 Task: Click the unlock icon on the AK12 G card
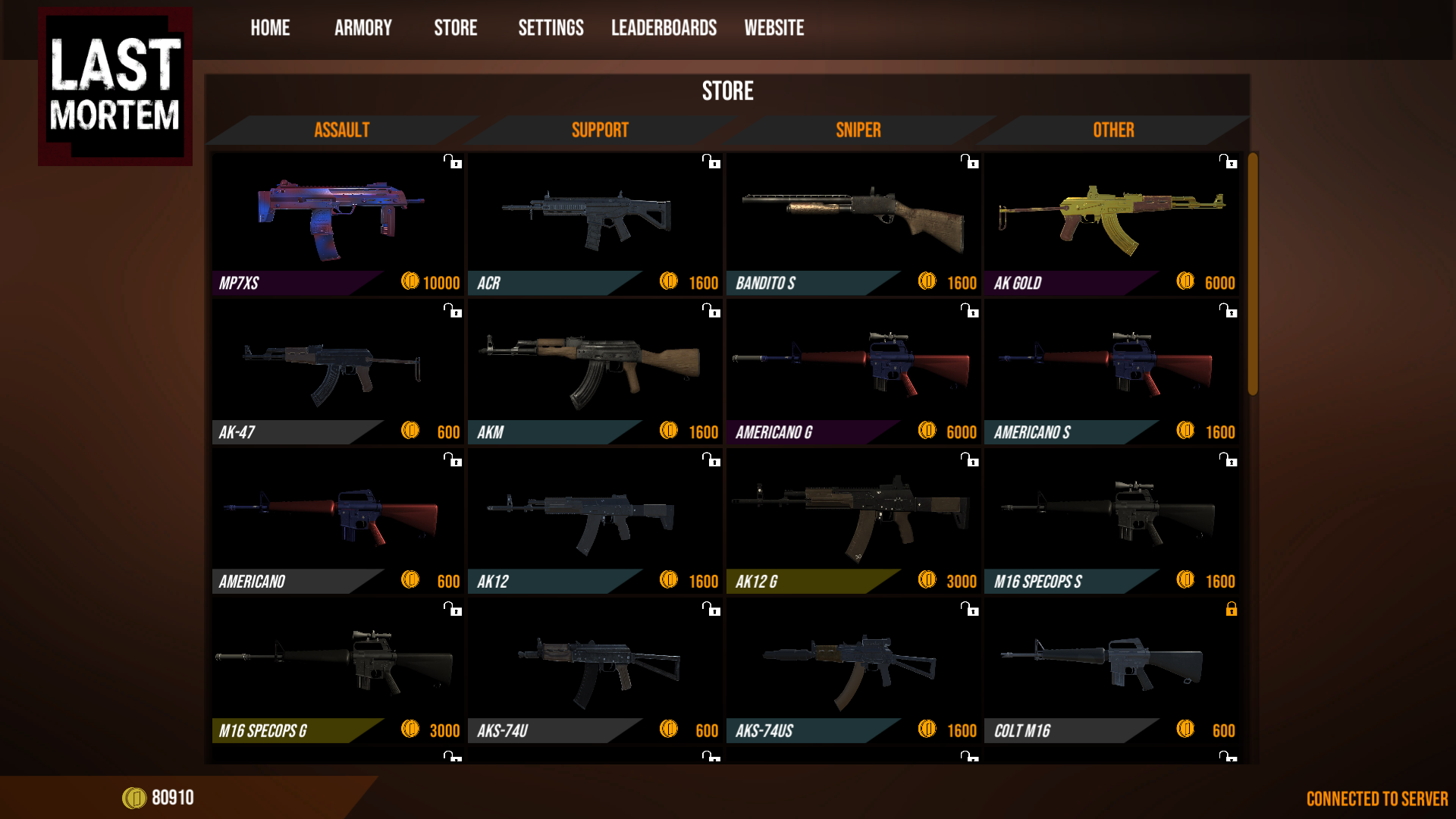pyautogui.click(x=970, y=460)
